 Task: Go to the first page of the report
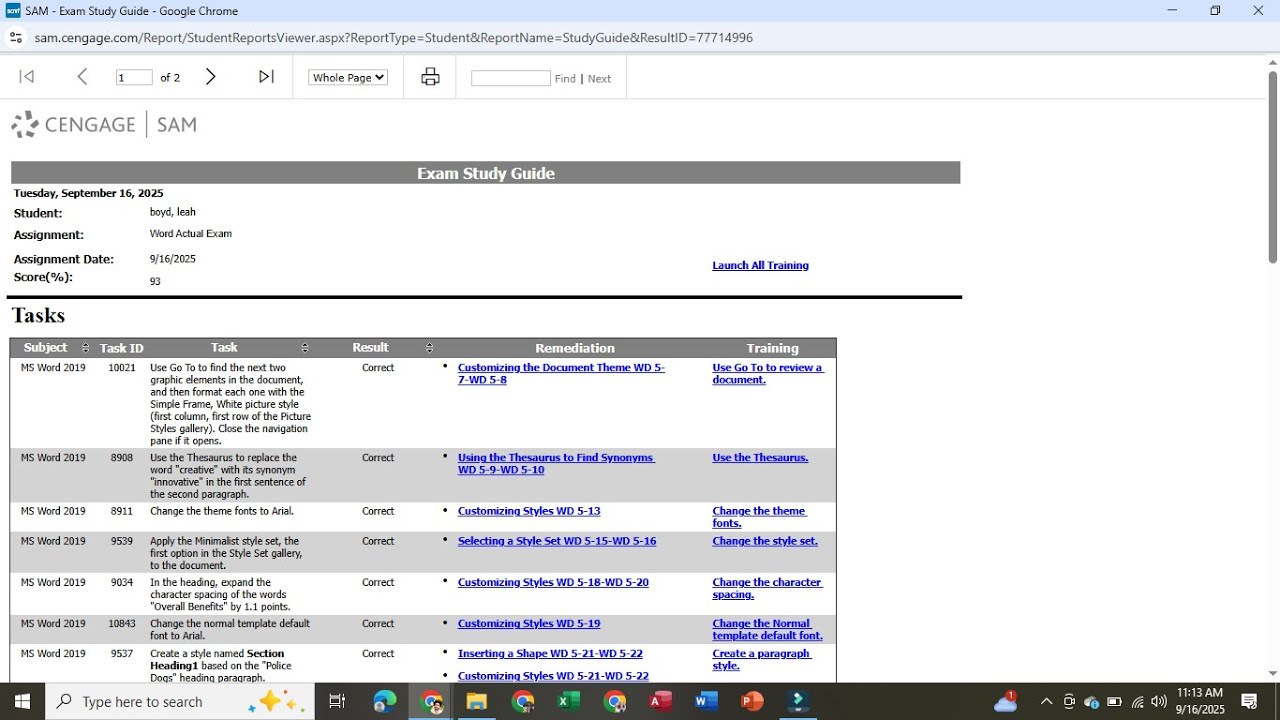tap(27, 77)
